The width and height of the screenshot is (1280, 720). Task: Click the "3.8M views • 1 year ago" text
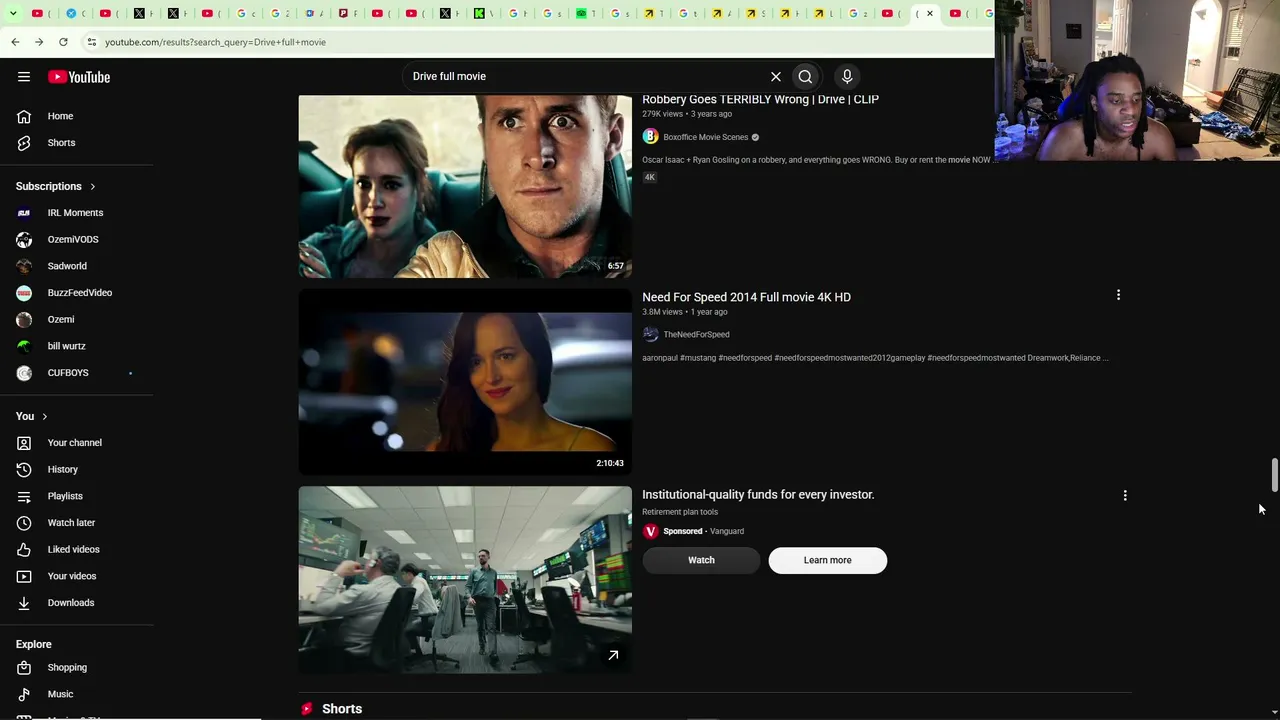(x=684, y=312)
